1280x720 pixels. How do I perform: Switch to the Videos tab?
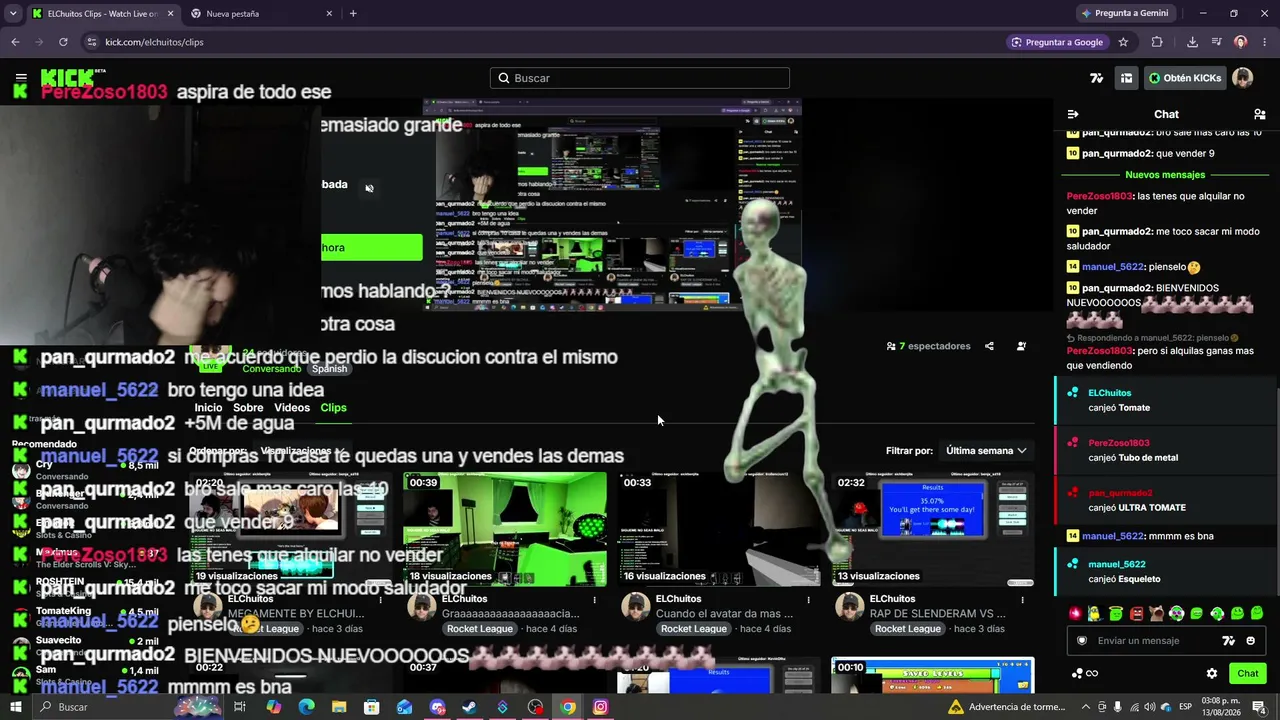coord(292,408)
